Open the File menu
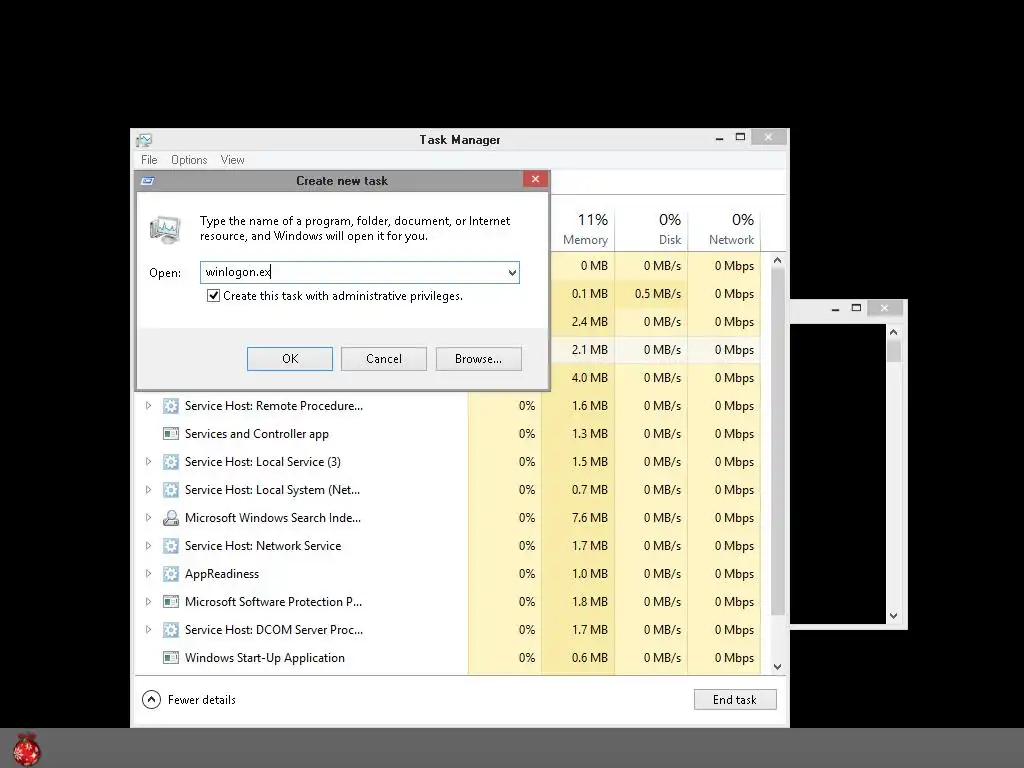The height and width of the screenshot is (768, 1024). click(x=149, y=160)
